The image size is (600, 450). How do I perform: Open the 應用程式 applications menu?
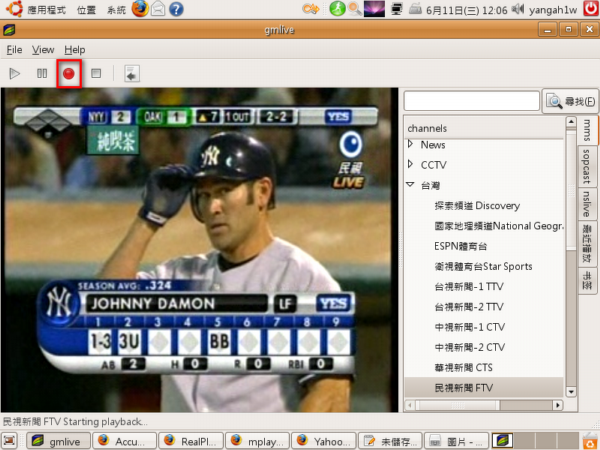46,10
